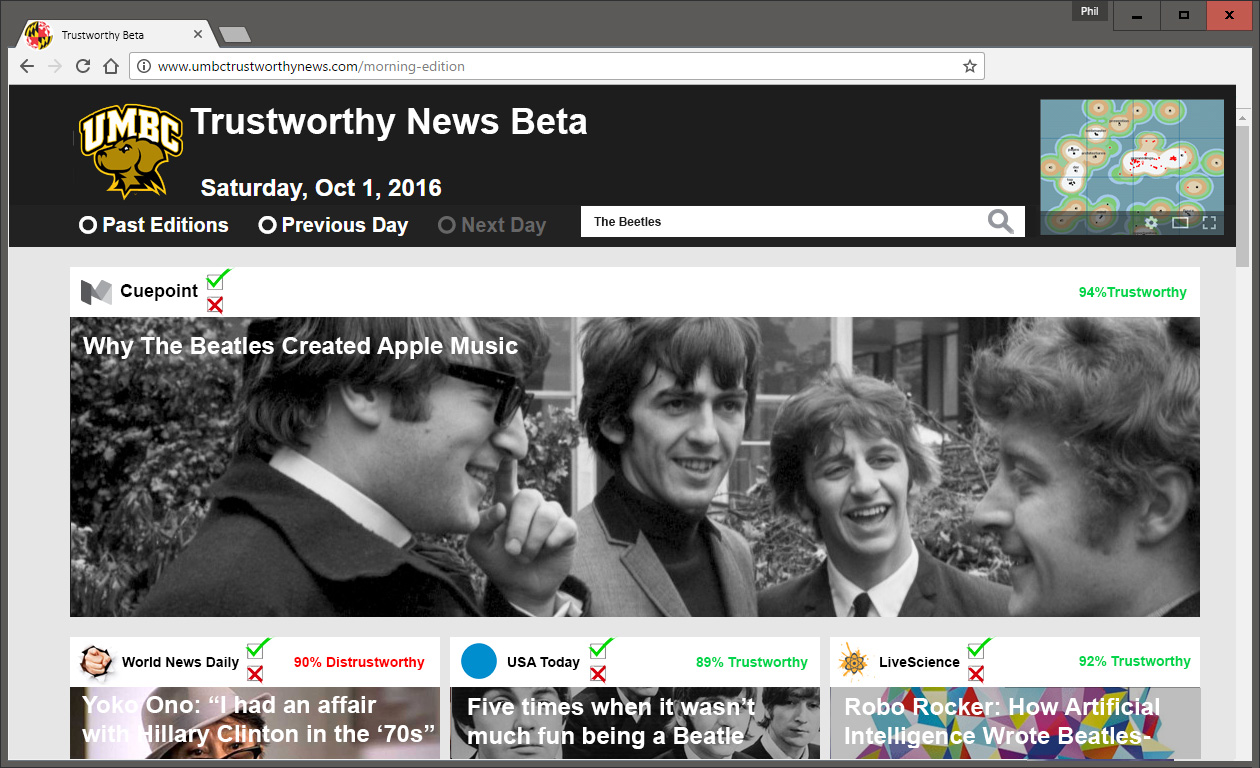
Task: Switch to the Trustworthy Beta browser tab
Action: click(110, 35)
